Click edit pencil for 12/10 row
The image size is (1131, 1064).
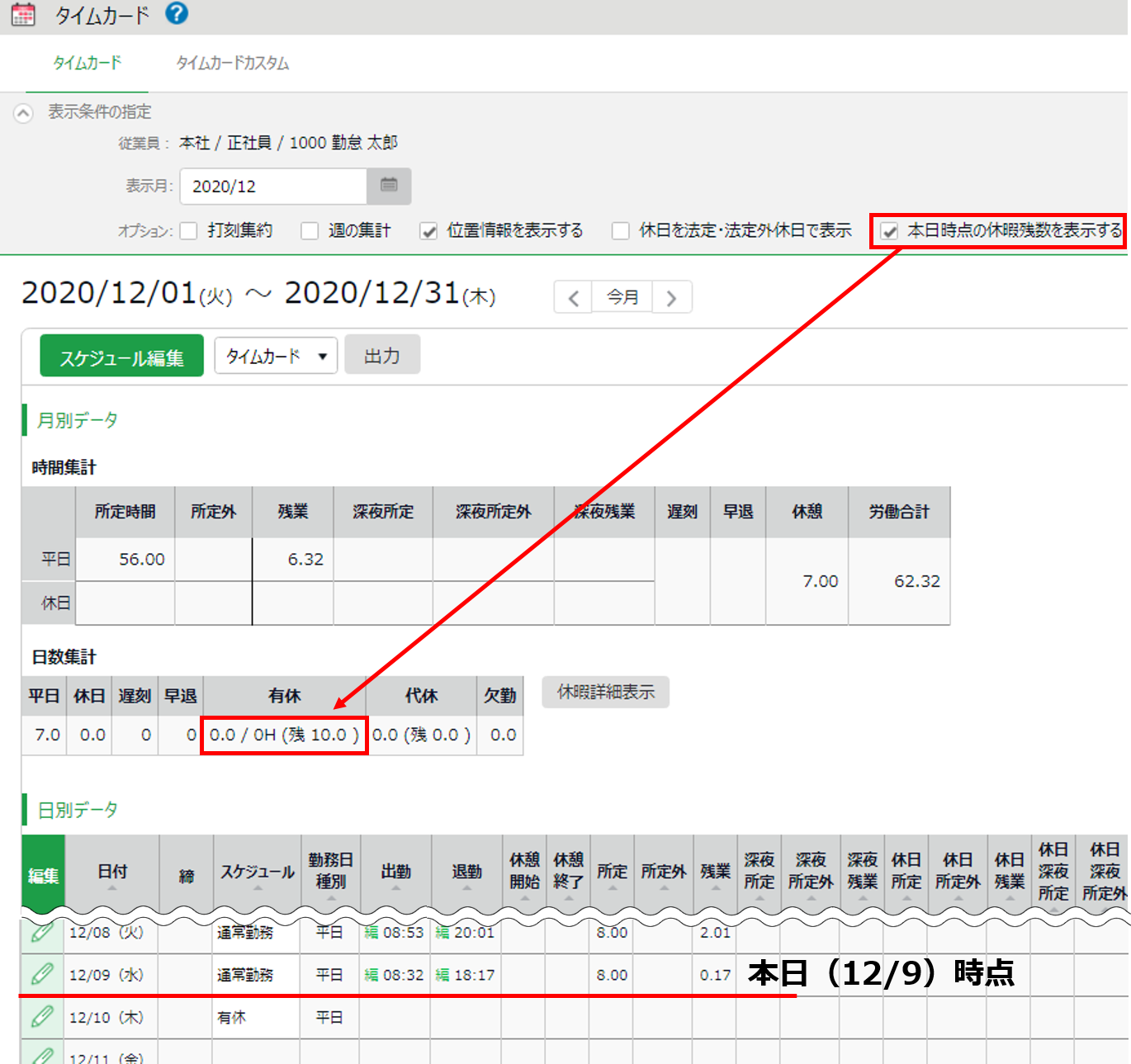[x=42, y=1017]
